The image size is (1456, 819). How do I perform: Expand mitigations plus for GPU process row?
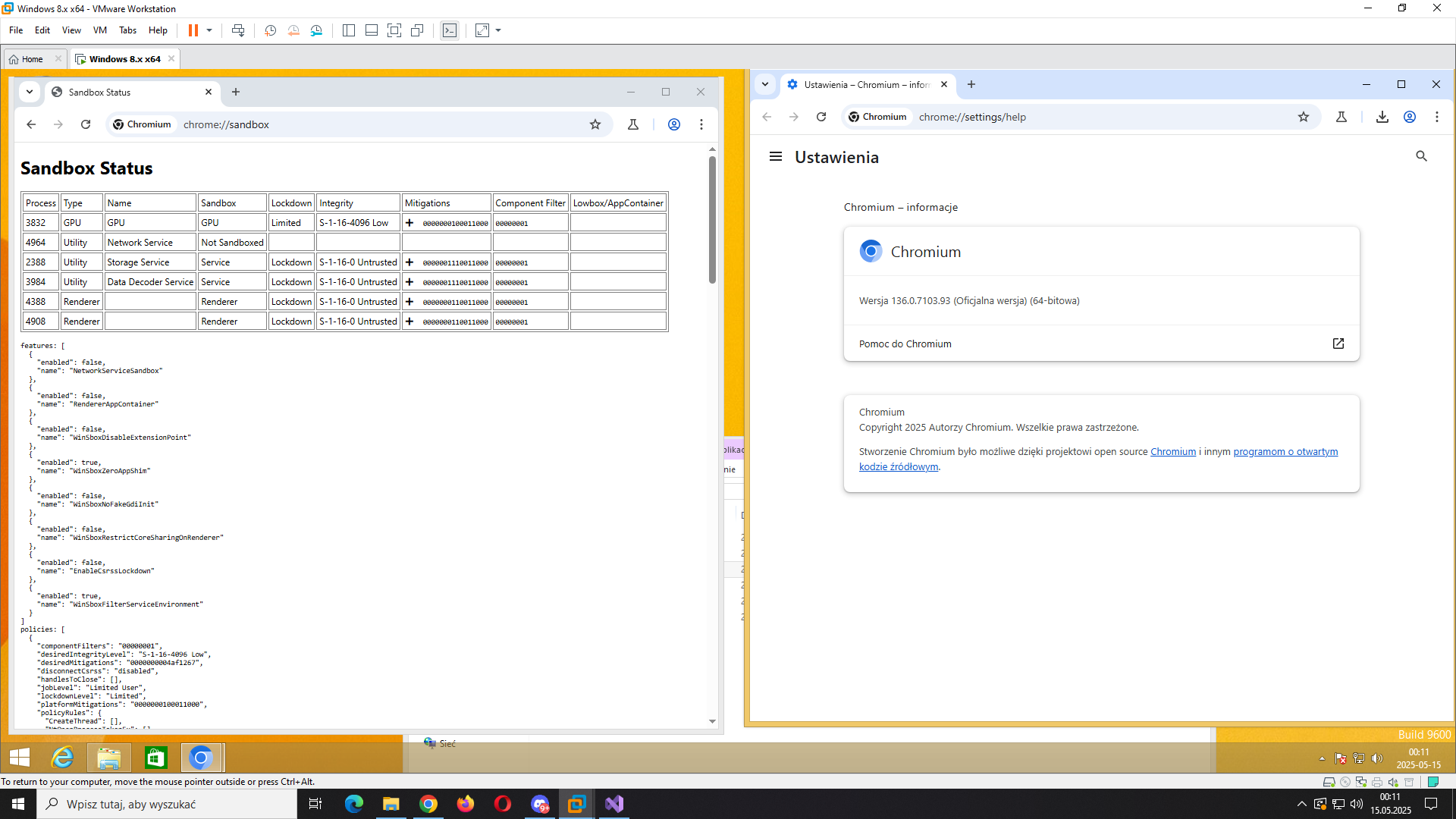click(x=409, y=223)
